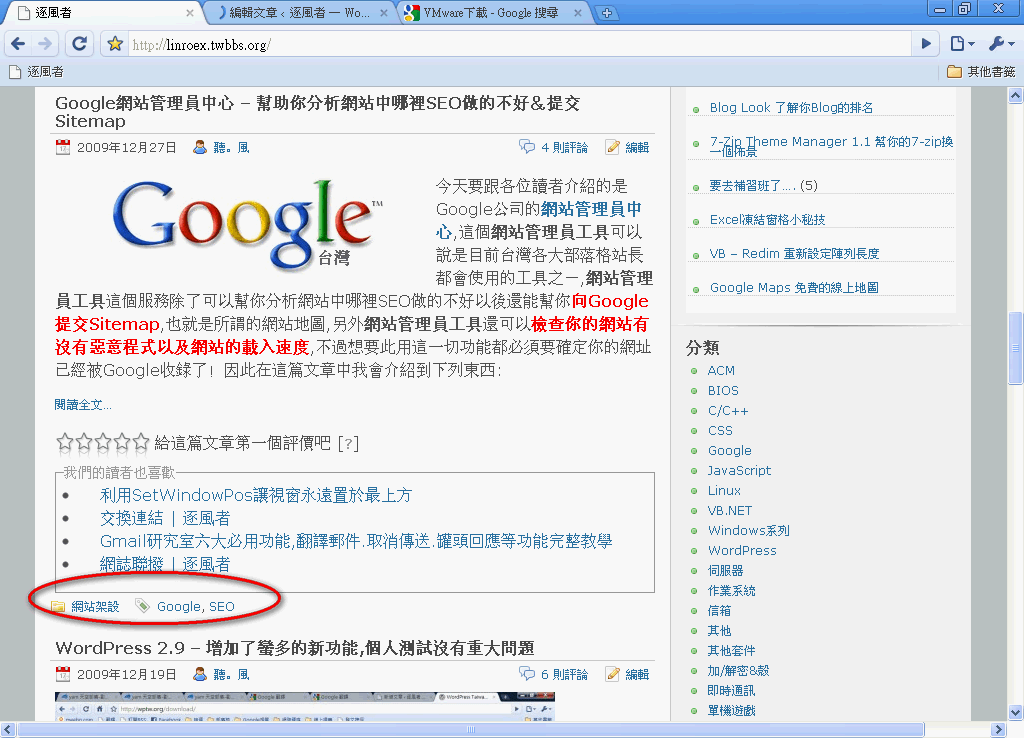Click the comment bubble icon beside 4 則評論
The height and width of the screenshot is (738, 1024).
click(526, 146)
